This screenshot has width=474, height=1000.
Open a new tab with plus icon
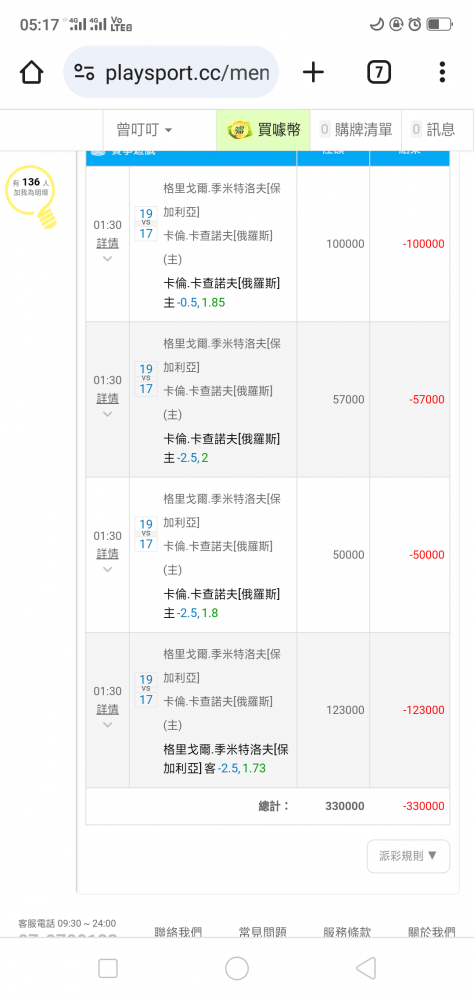[313, 73]
